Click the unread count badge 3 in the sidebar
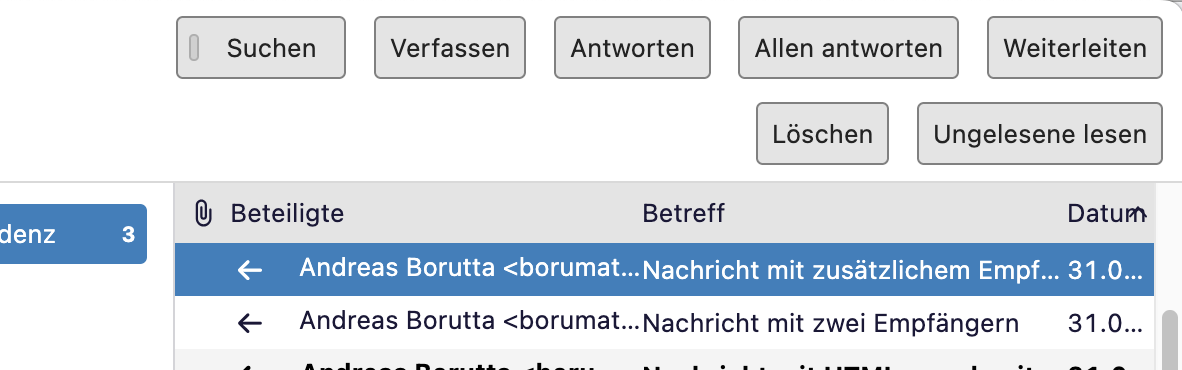The image size is (1182, 370). coord(128,234)
